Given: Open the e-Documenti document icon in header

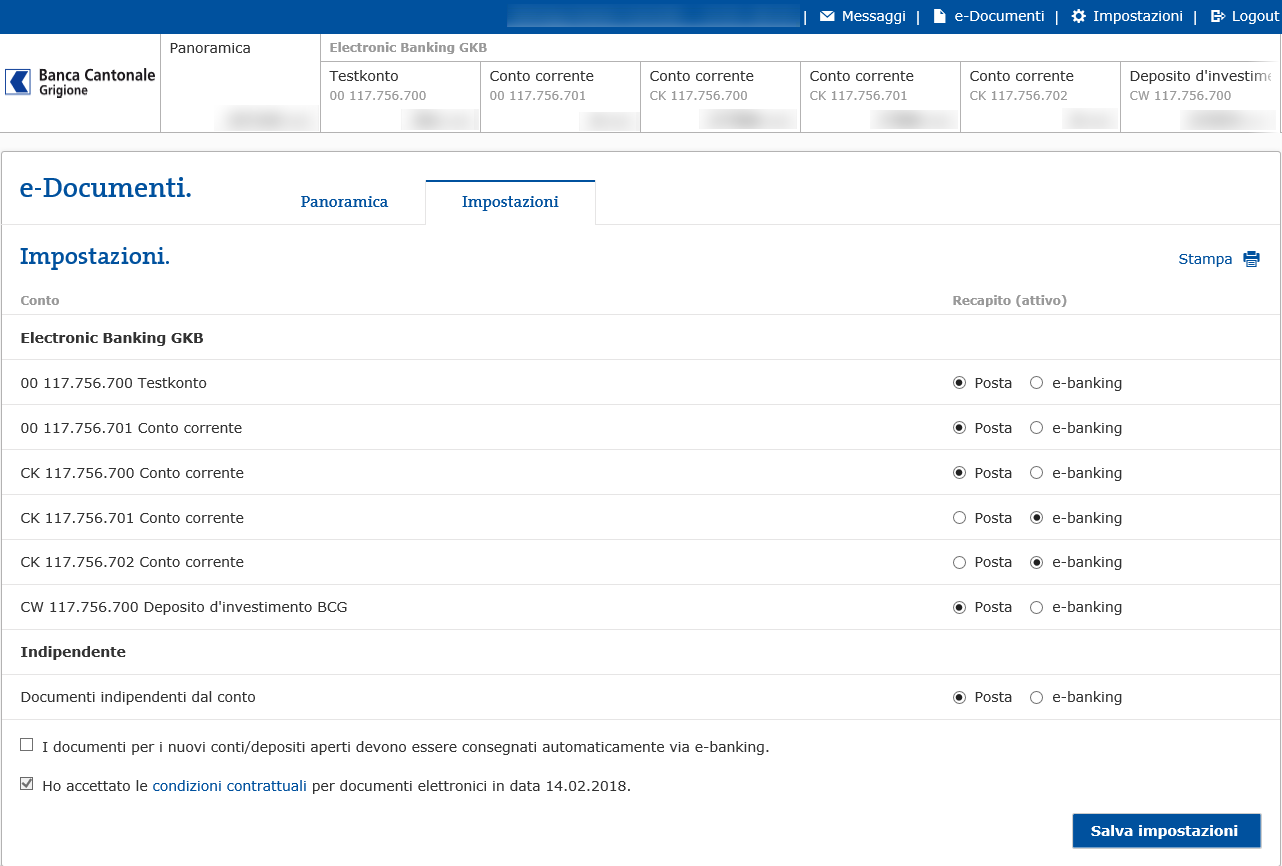Looking at the screenshot, I should pyautogui.click(x=939, y=16).
